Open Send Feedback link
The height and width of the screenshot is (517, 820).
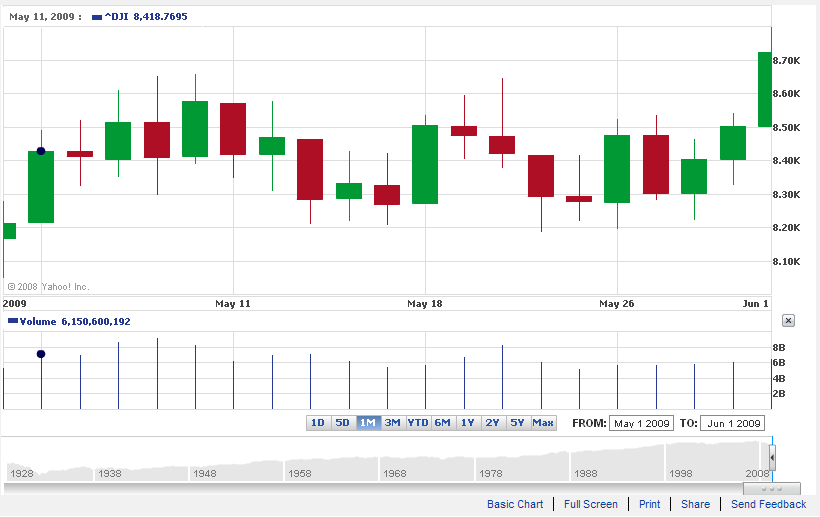(x=768, y=504)
